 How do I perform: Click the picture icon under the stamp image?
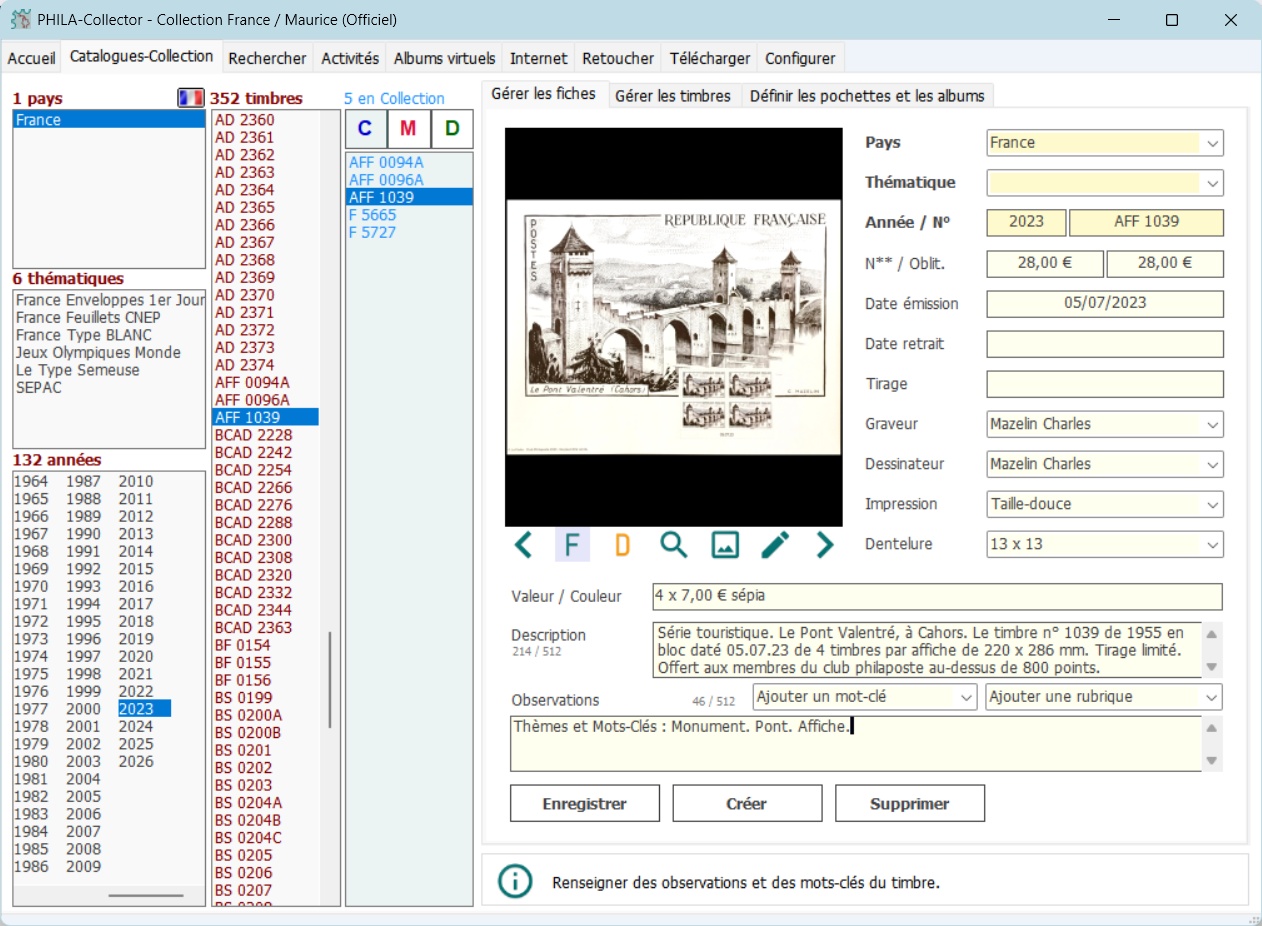pyautogui.click(x=725, y=545)
